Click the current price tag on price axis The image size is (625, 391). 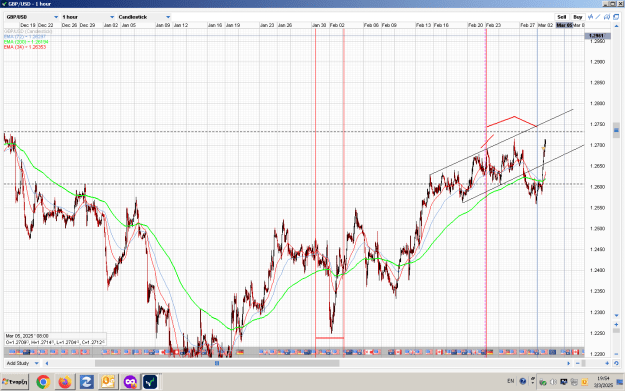(597, 36)
